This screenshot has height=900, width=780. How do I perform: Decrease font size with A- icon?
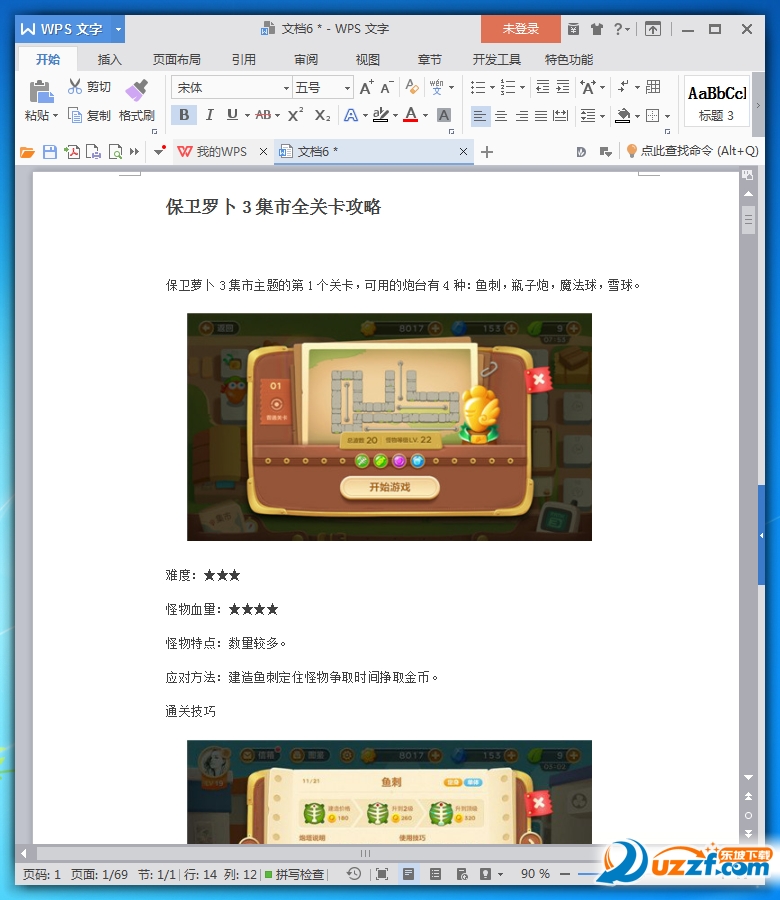click(x=387, y=87)
